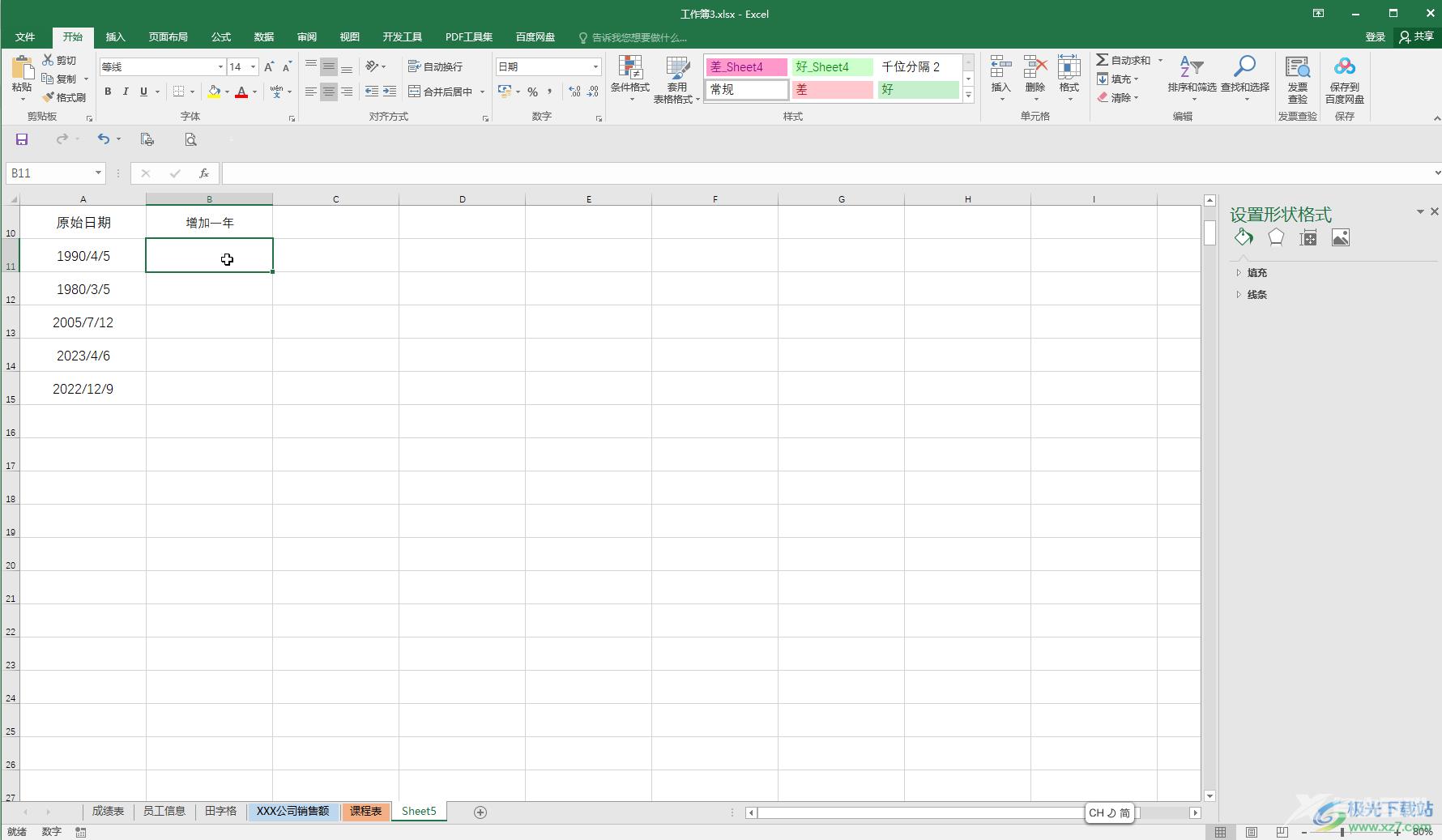
Task: Toggle Wrap Text (自动换行)
Action: tap(435, 66)
